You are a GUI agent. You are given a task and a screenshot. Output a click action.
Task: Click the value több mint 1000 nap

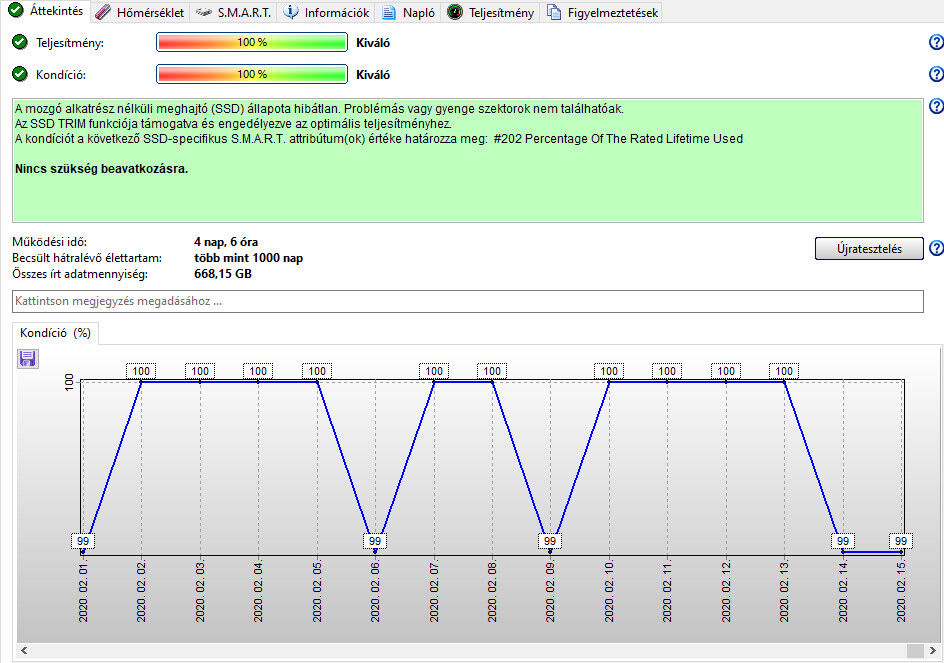(249, 258)
